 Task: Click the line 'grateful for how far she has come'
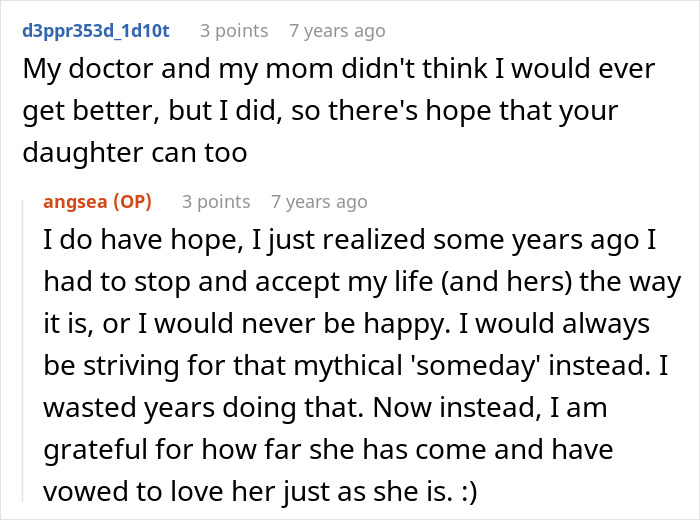pos(328,450)
